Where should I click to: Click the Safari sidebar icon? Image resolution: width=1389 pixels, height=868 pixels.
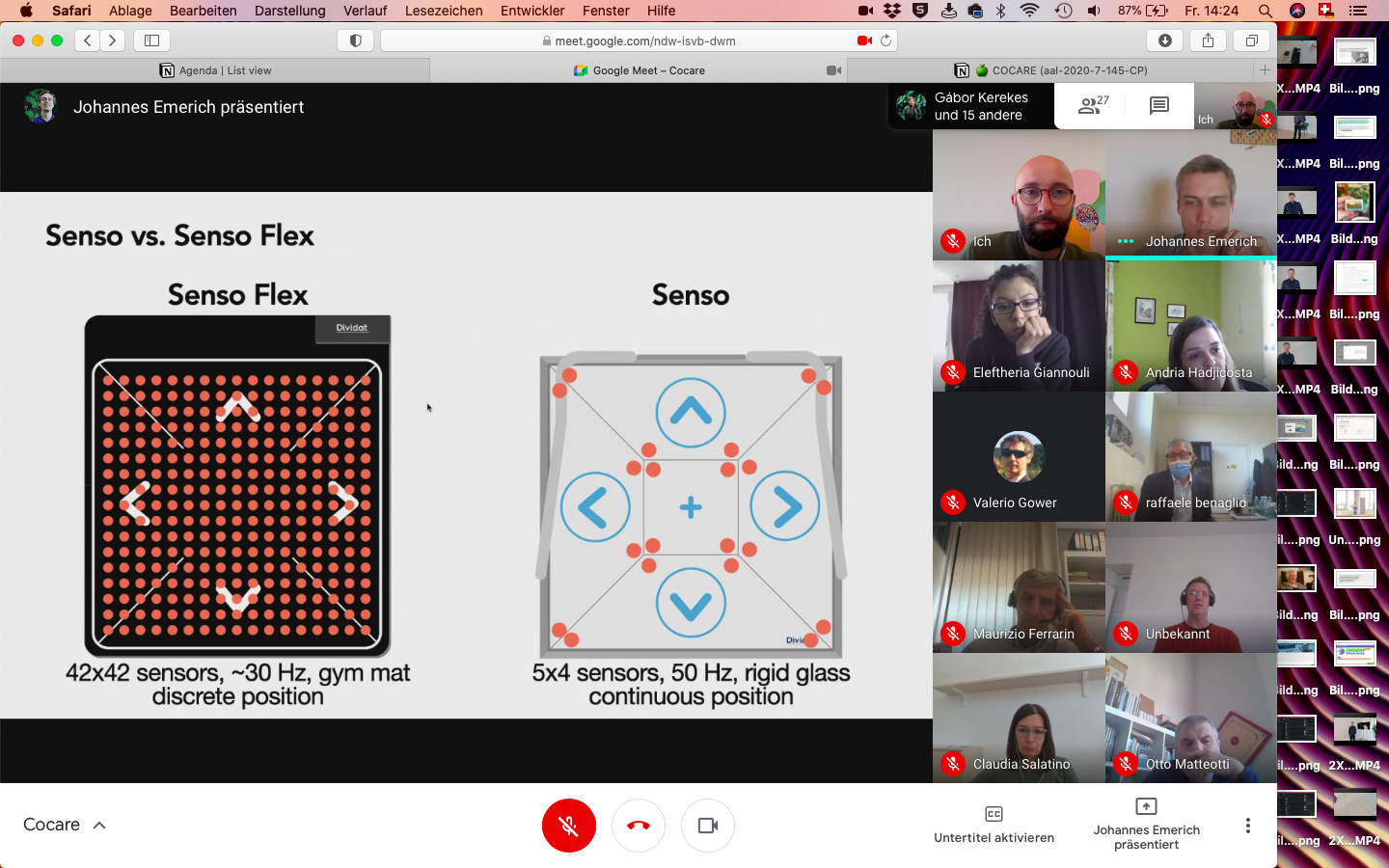click(151, 41)
